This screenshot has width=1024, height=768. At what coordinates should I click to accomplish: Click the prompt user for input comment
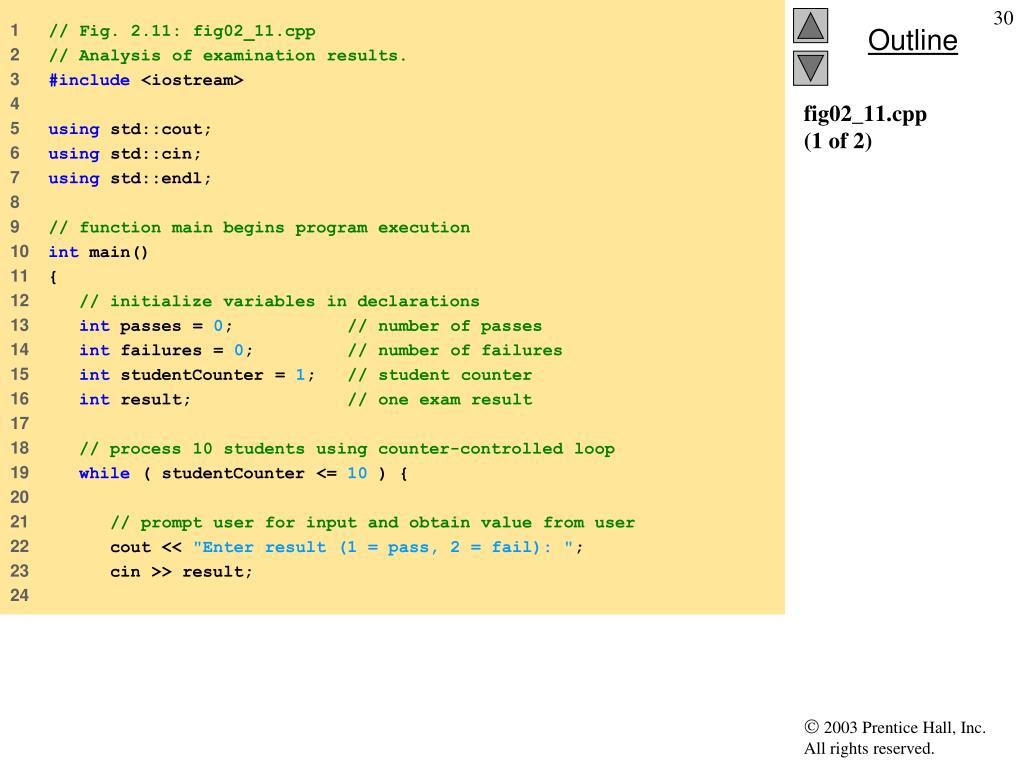click(x=373, y=522)
